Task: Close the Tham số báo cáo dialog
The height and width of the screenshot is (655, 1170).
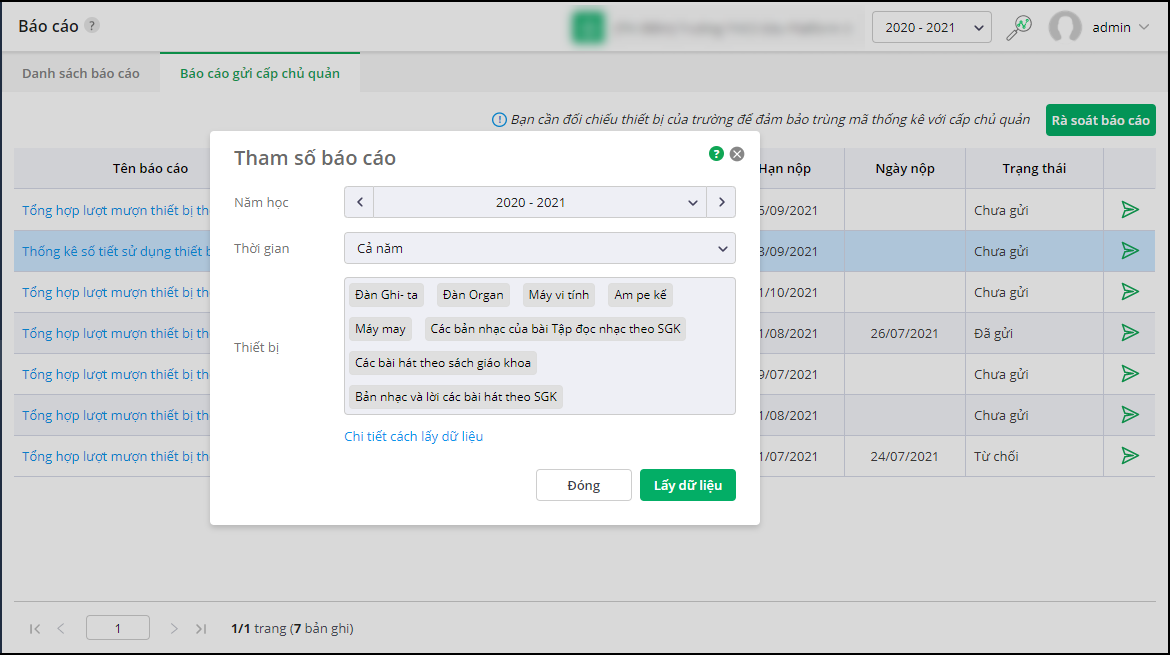Action: 737,154
